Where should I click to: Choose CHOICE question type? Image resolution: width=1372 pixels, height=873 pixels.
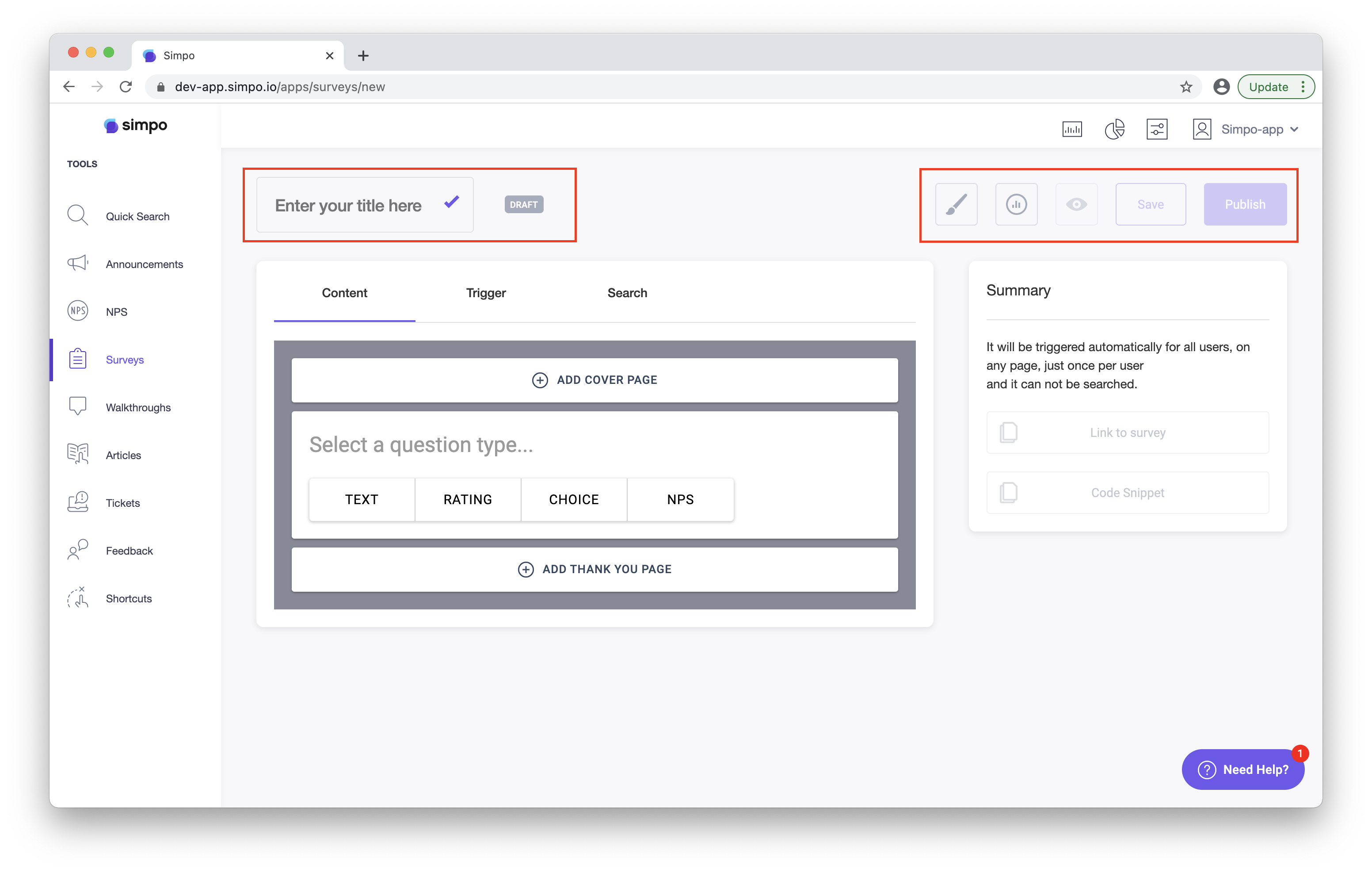coord(574,499)
